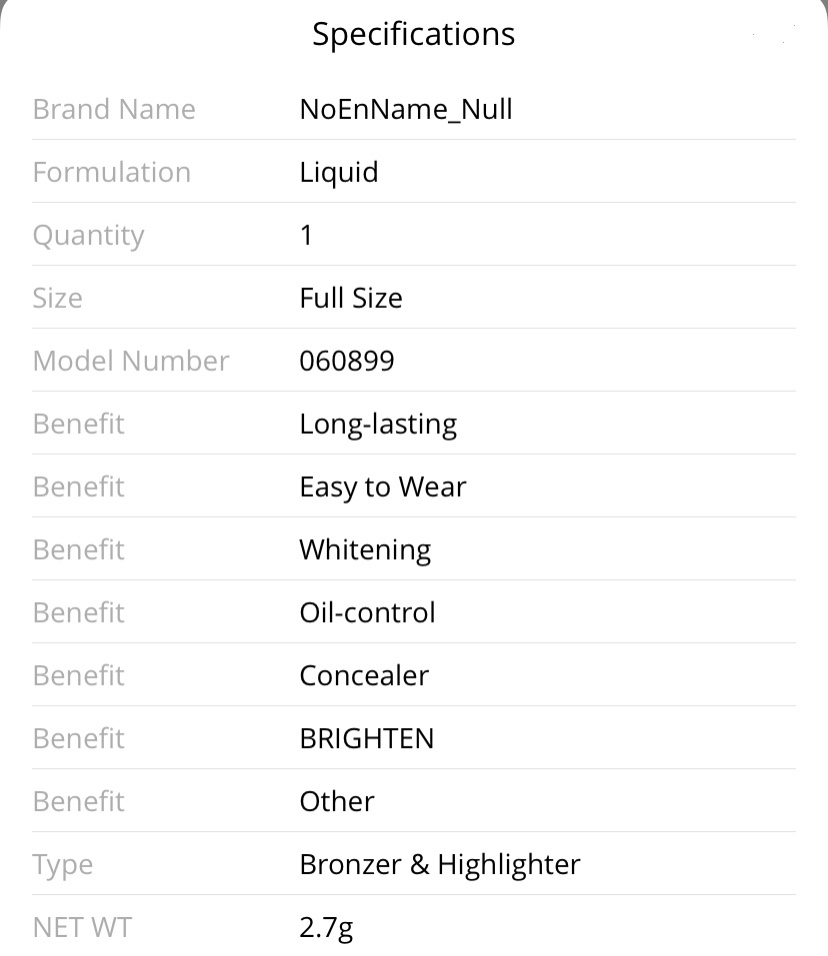
Task: Click the Formulation label
Action: pos(112,173)
